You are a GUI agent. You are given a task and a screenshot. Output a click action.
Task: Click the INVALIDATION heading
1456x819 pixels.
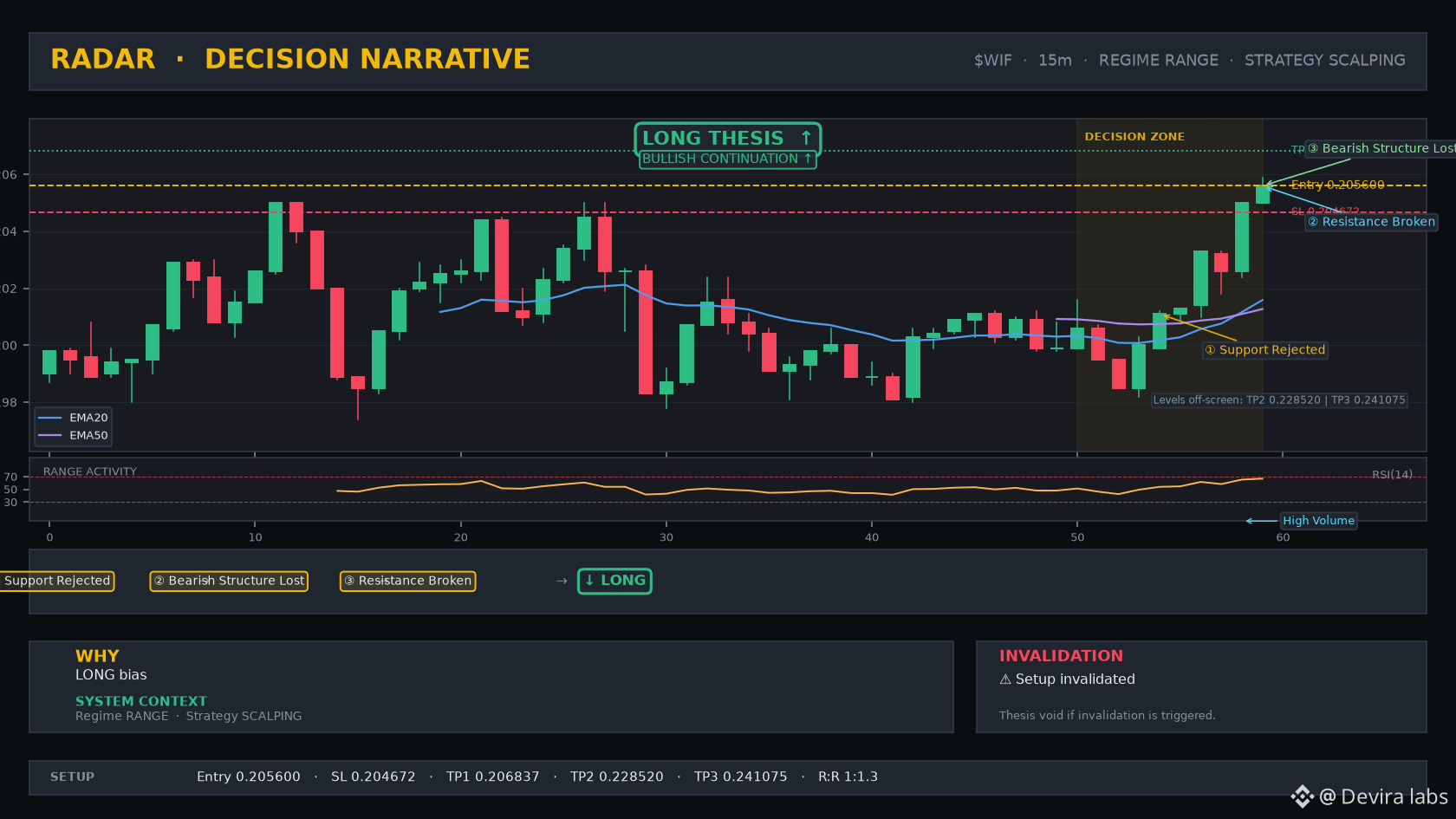coord(1061,656)
